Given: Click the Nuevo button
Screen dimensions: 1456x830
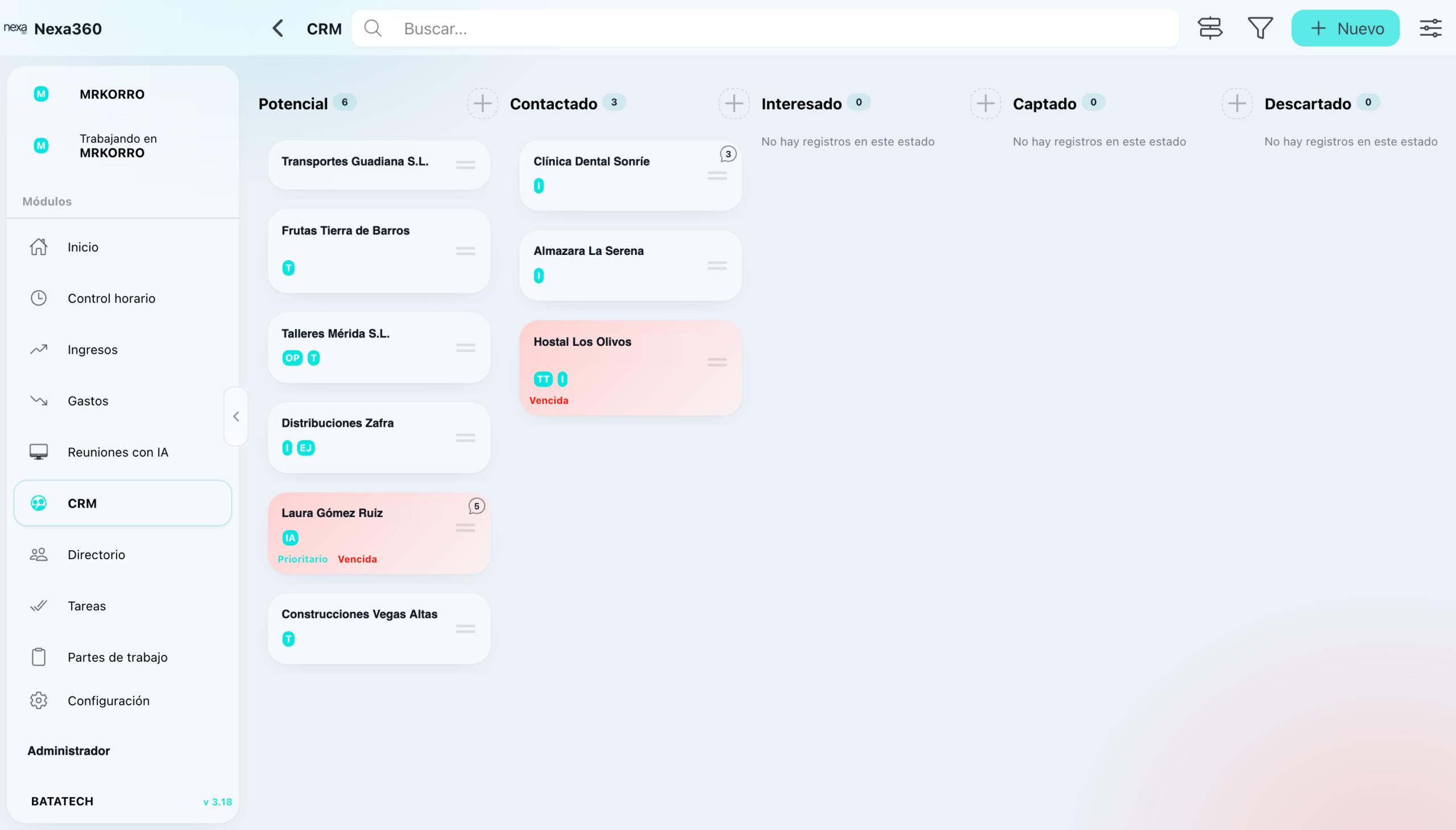Looking at the screenshot, I should (1345, 28).
